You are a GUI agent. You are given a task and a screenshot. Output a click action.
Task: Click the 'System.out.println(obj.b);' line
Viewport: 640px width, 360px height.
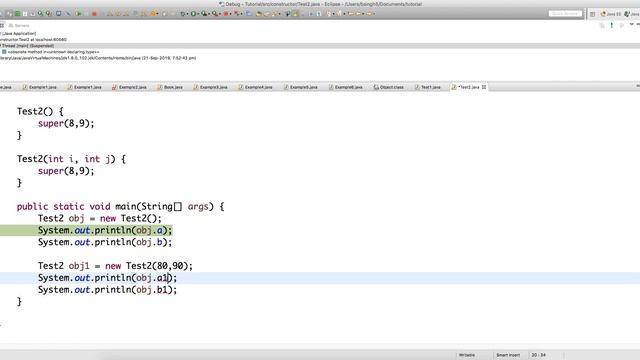pos(105,242)
